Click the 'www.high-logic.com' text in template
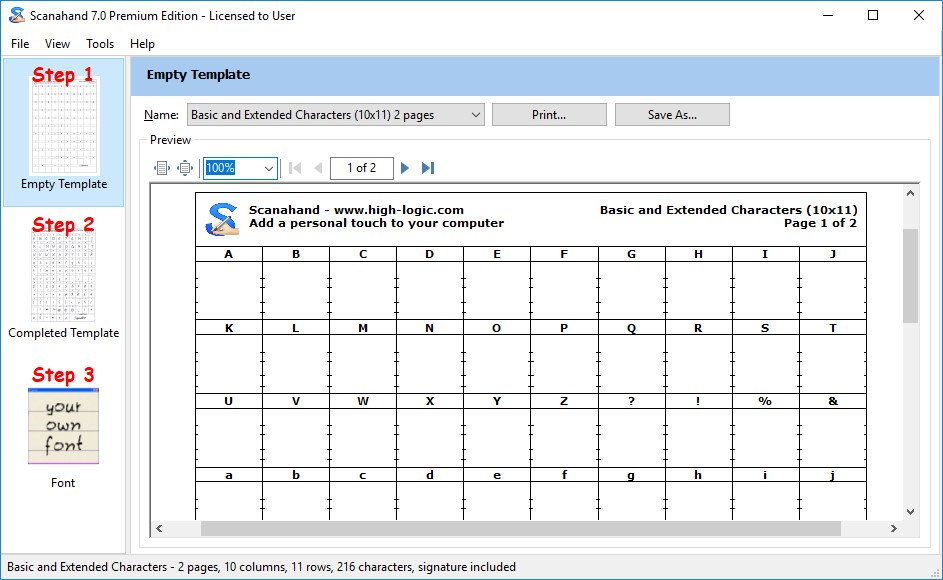The image size is (943, 580). coord(399,210)
